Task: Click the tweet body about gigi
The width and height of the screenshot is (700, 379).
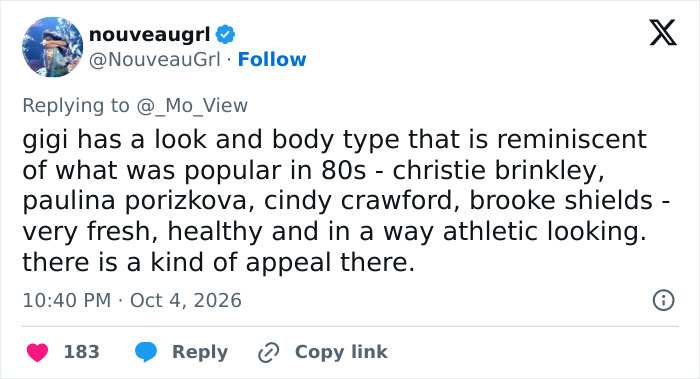Action: pos(346,200)
